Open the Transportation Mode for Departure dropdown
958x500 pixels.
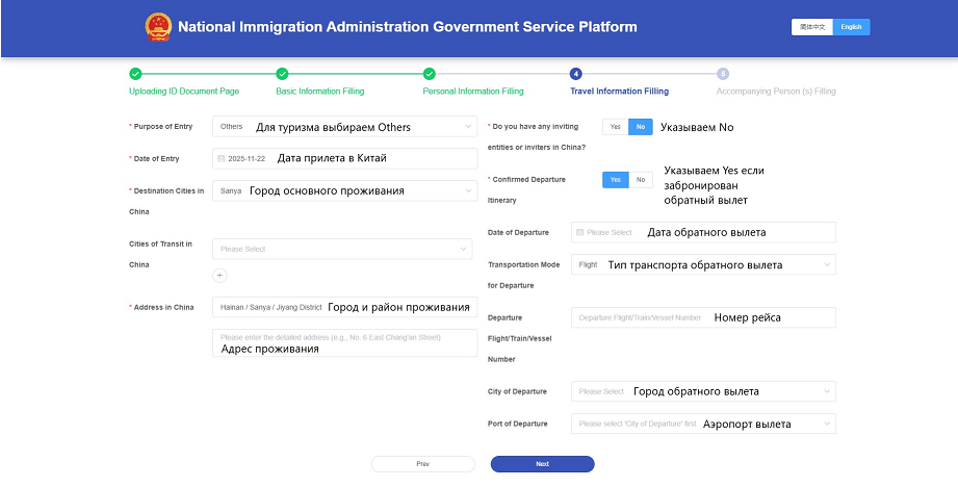703,265
